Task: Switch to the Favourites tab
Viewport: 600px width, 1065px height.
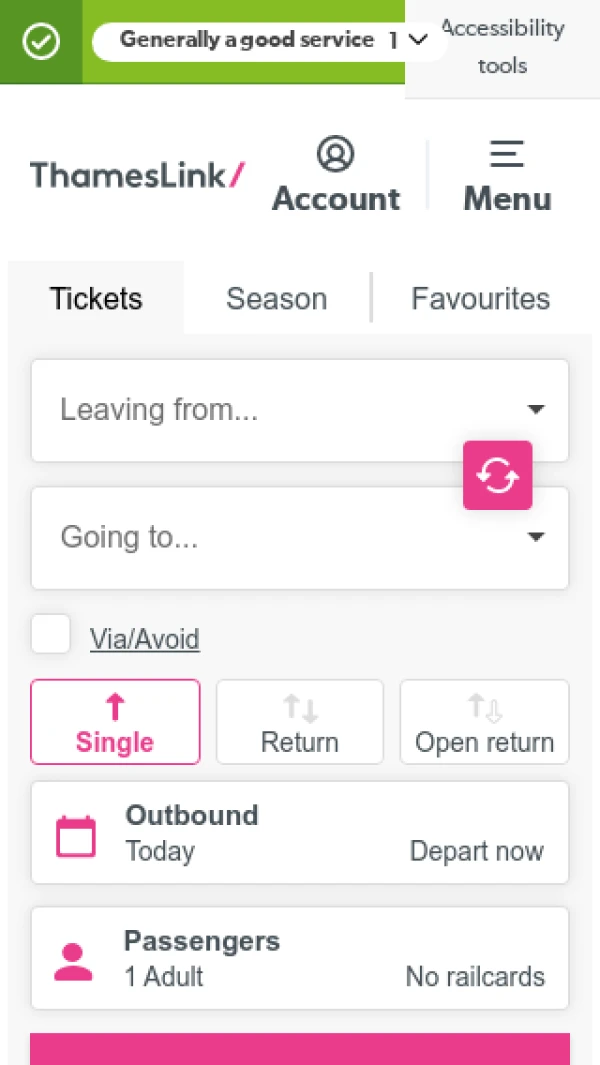Action: tap(480, 298)
